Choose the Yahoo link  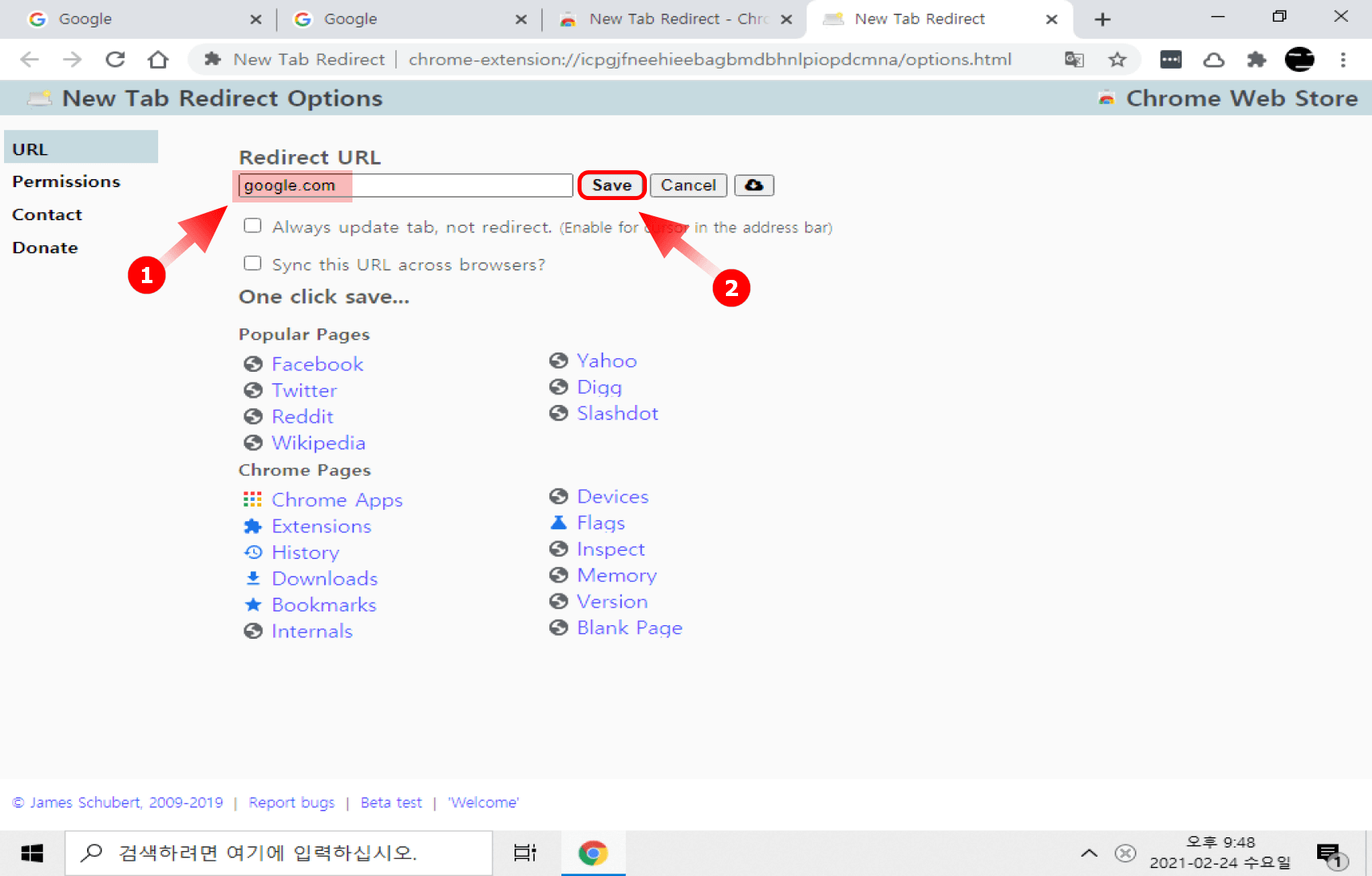607,361
